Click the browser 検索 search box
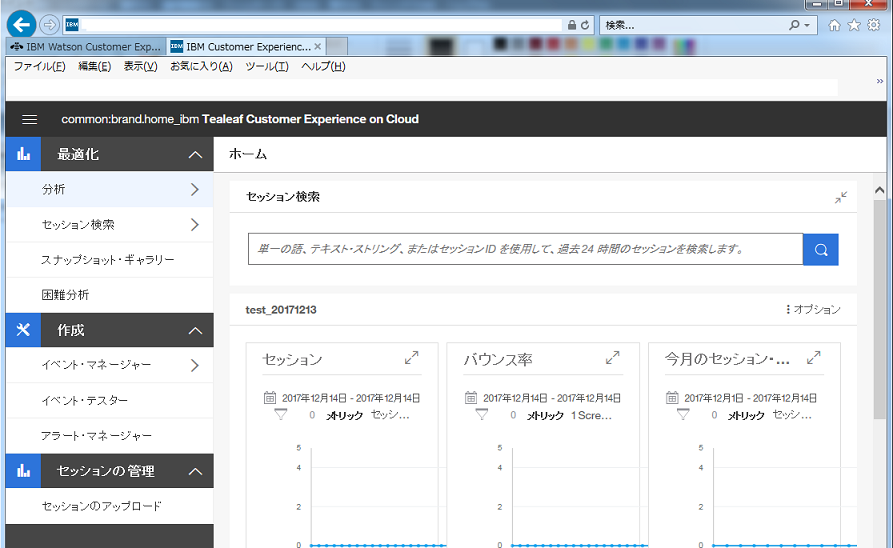 694,25
